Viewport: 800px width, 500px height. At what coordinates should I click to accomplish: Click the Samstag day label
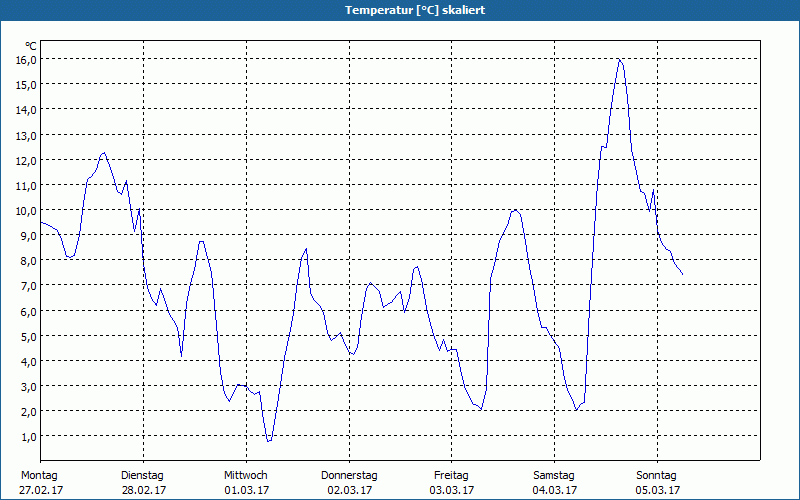pyautogui.click(x=554, y=476)
